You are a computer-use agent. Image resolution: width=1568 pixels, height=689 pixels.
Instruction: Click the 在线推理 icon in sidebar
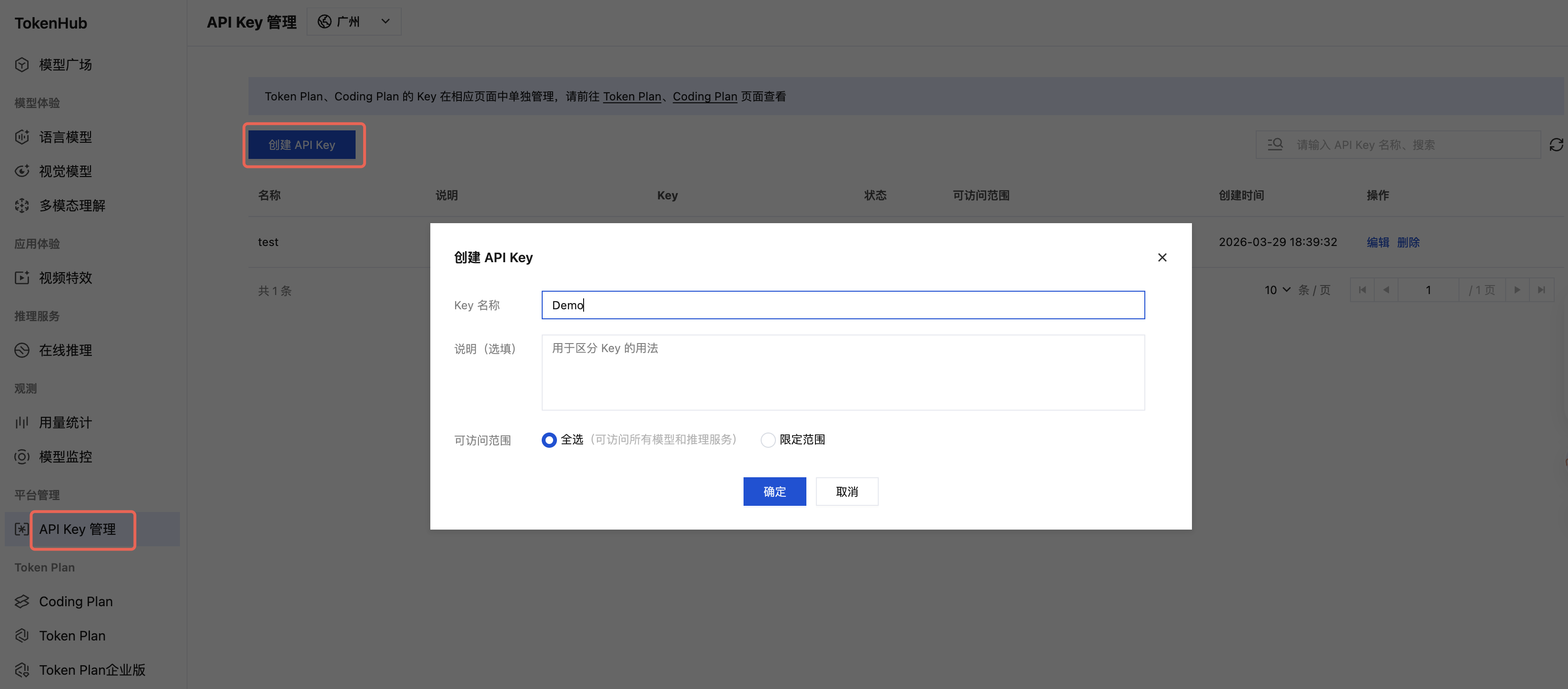point(22,350)
